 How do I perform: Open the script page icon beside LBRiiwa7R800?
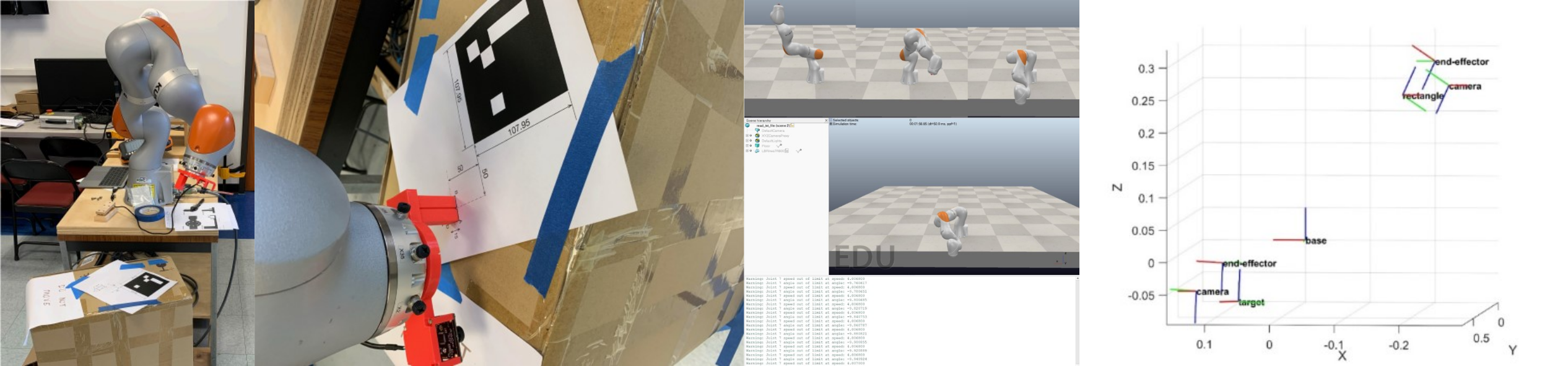point(786,150)
